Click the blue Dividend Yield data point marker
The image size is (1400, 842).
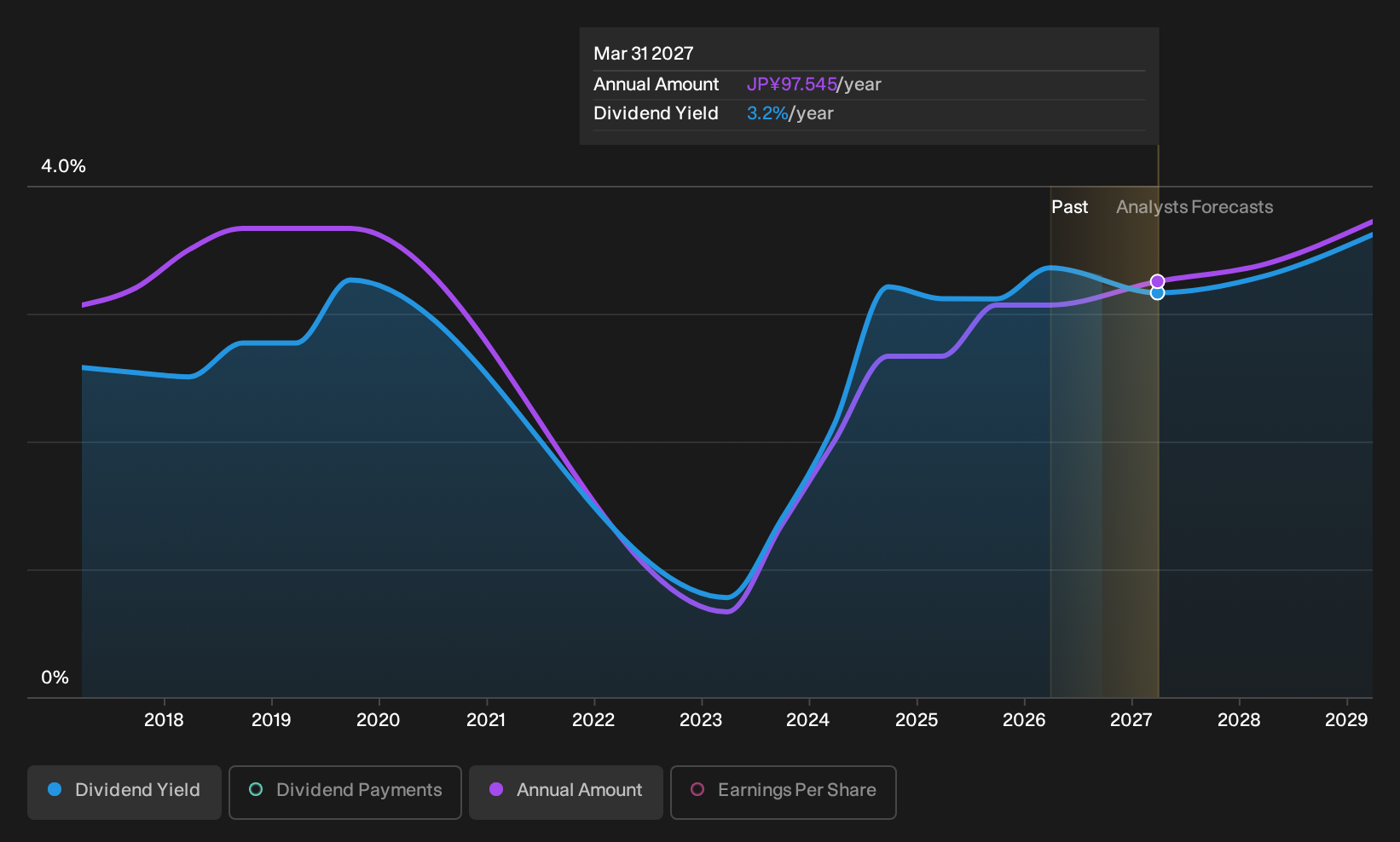point(1157,293)
